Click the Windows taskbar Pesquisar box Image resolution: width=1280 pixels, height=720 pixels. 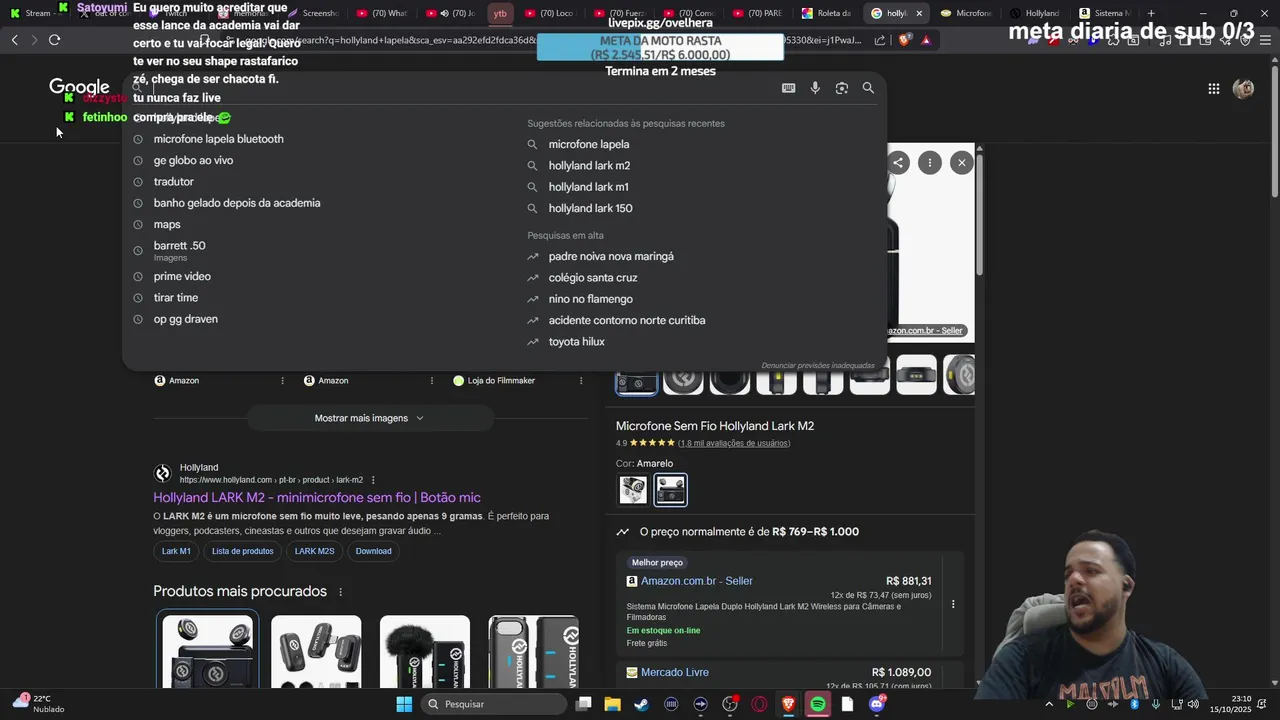[494, 704]
